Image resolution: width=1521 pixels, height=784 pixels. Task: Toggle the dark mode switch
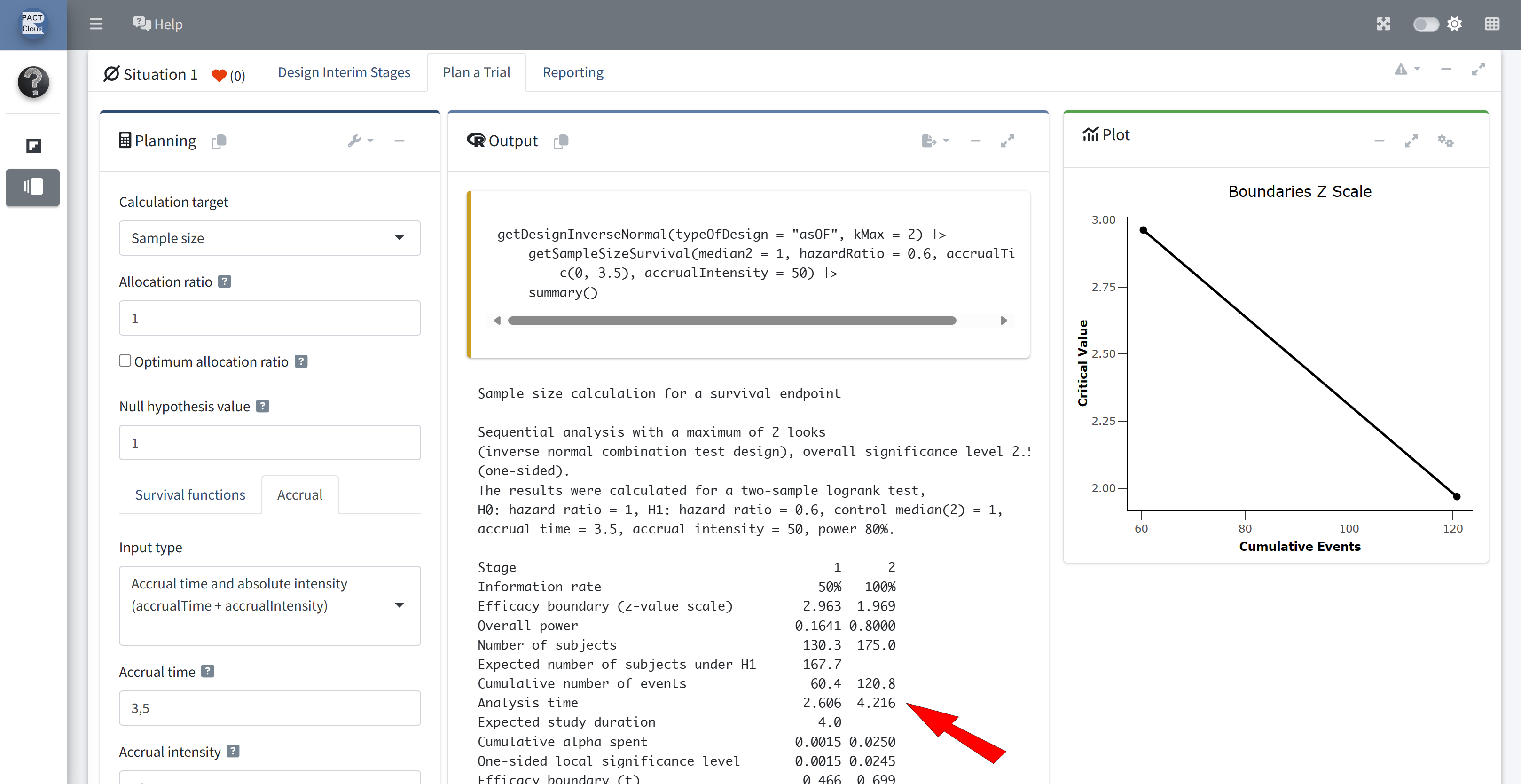1425,24
